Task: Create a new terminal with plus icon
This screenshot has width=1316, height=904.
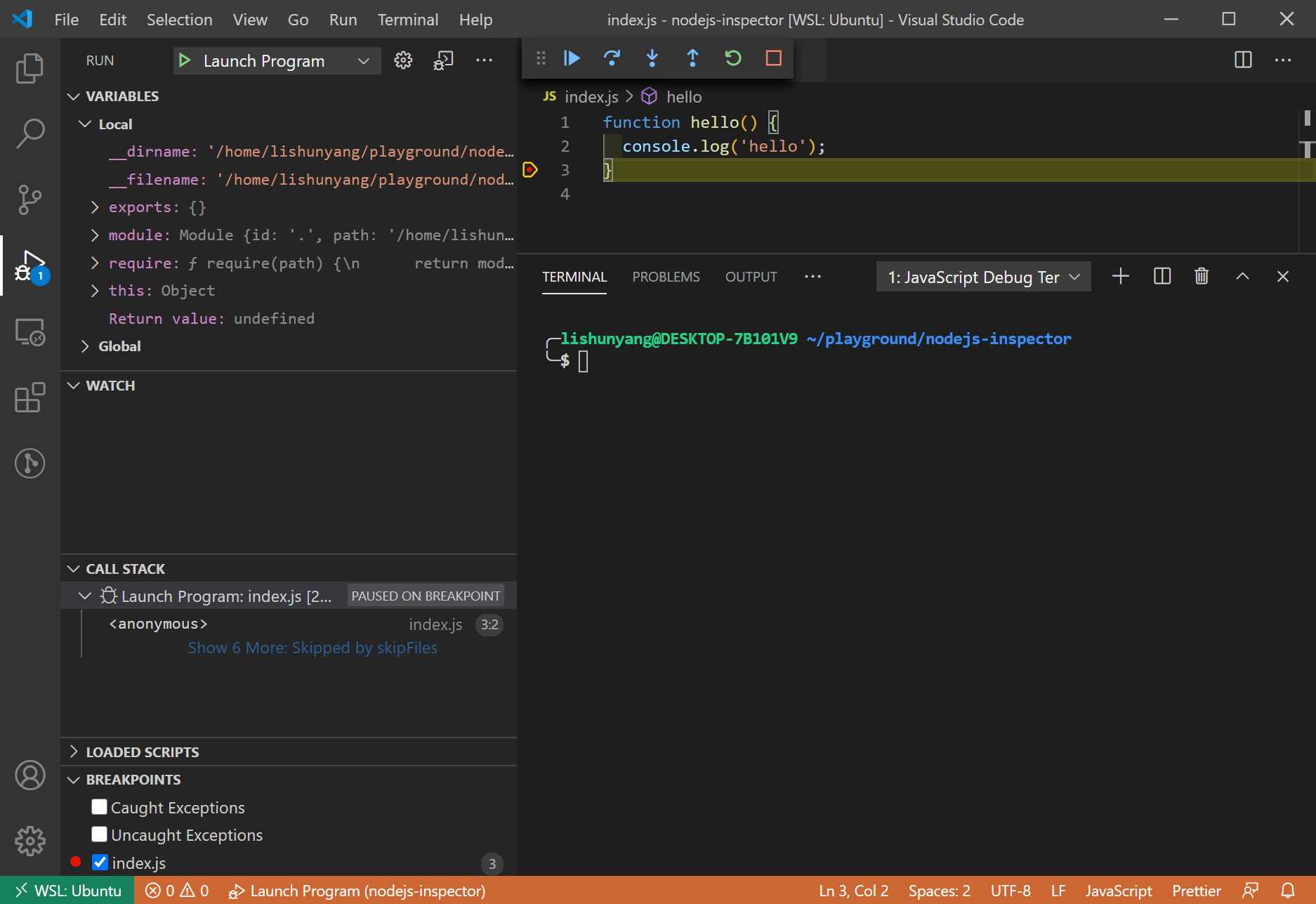Action: pyautogui.click(x=1121, y=277)
